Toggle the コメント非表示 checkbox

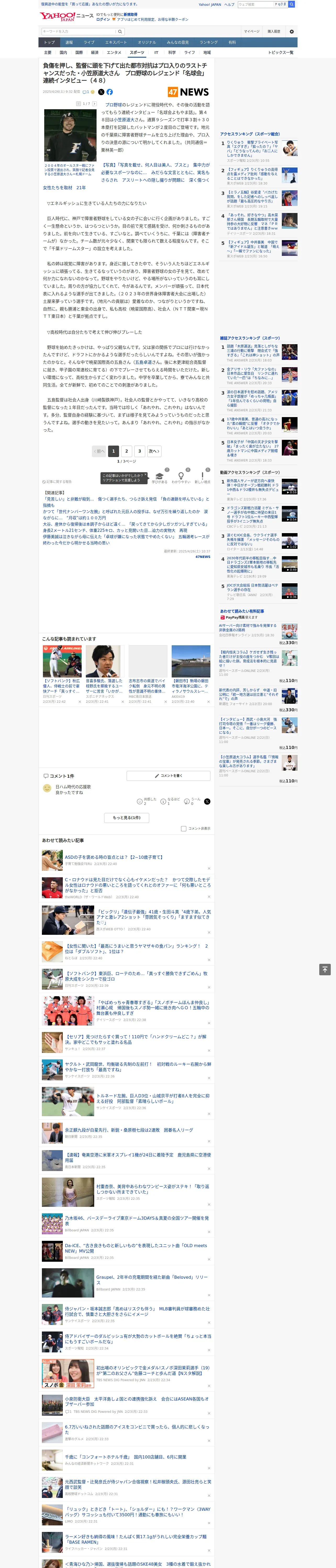coord(183,828)
